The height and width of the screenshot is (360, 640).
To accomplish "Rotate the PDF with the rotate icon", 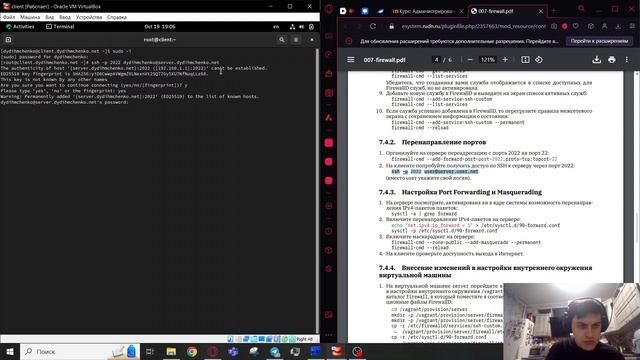I will pyautogui.click(x=539, y=60).
